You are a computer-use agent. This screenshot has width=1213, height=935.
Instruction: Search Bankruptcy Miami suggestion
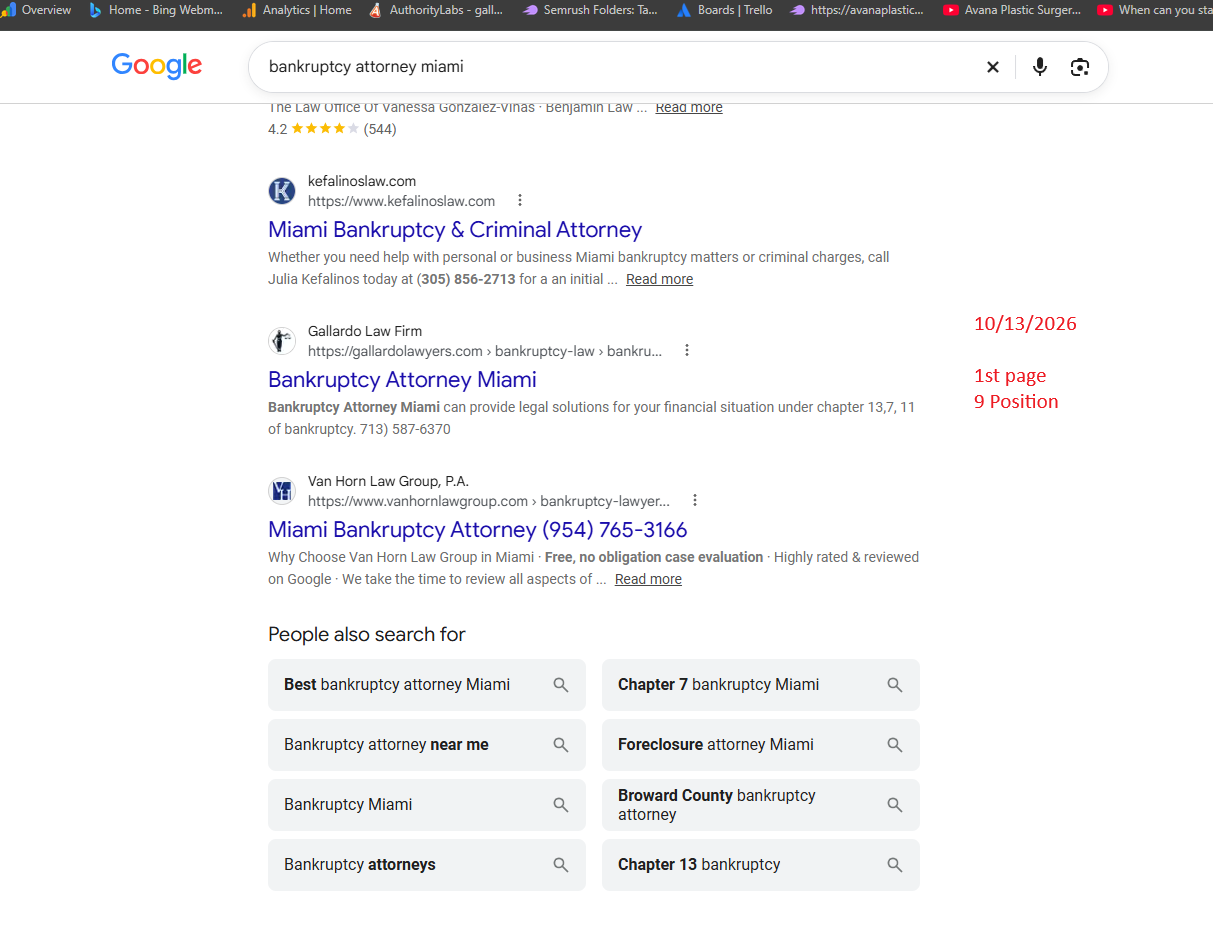coord(427,805)
